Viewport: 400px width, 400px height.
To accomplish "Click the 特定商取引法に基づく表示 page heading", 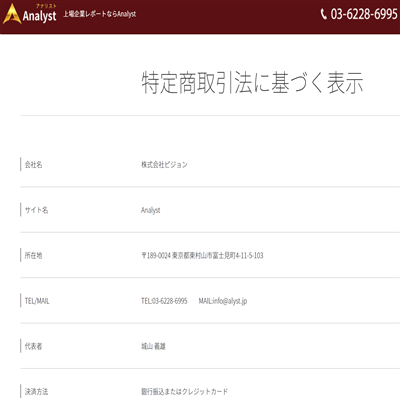I will (x=252, y=82).
